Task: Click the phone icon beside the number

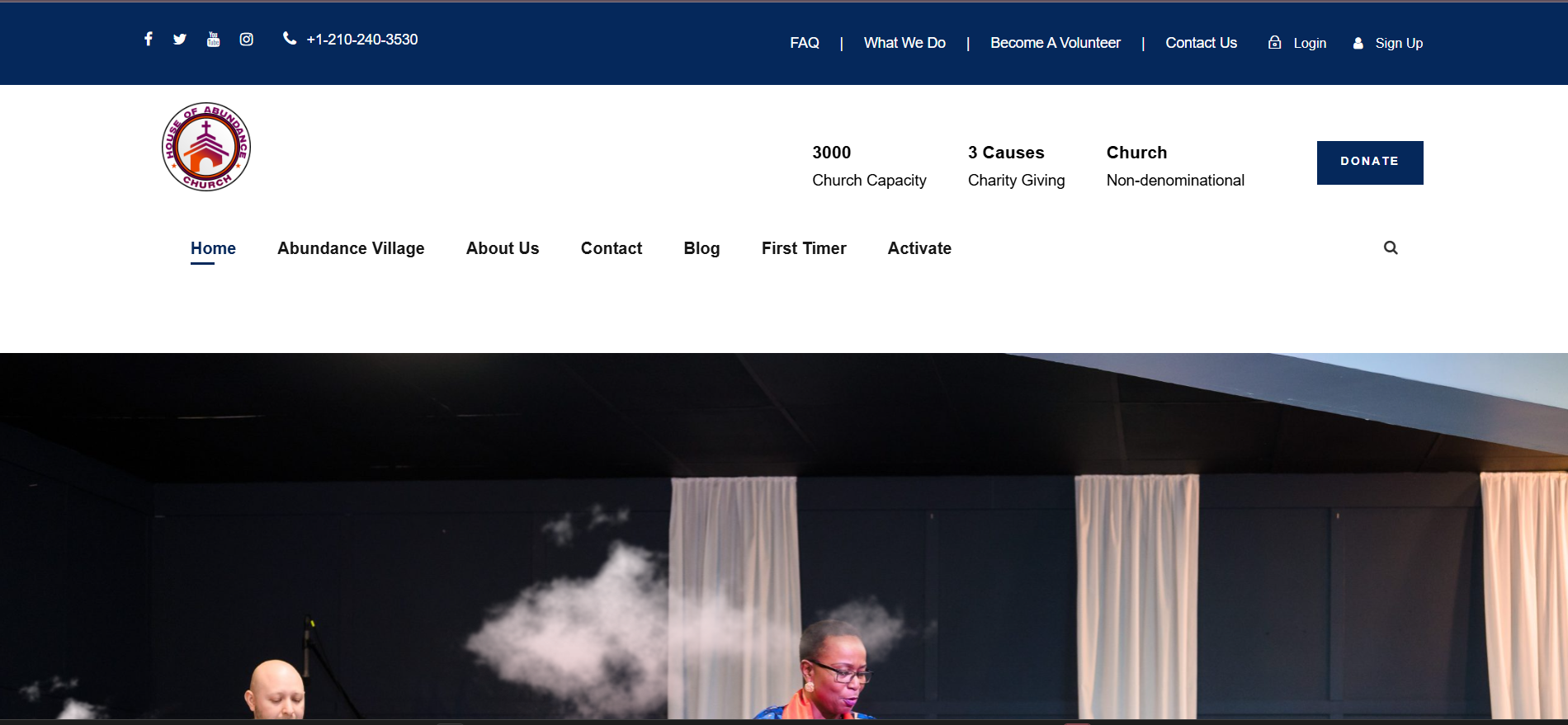Action: point(289,38)
